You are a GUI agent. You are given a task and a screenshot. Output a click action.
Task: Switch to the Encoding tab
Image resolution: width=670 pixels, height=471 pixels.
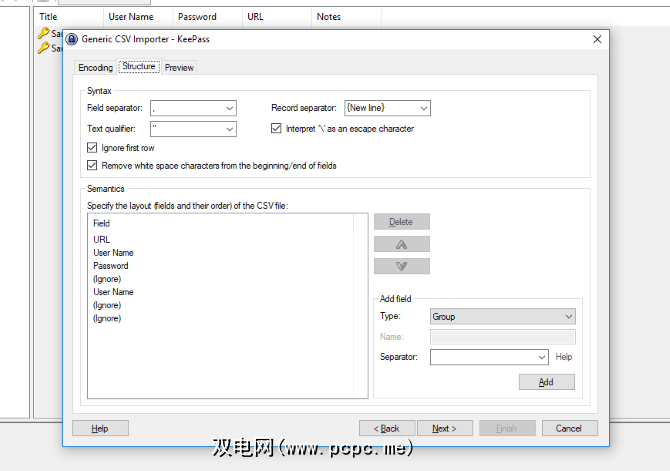(x=95, y=68)
